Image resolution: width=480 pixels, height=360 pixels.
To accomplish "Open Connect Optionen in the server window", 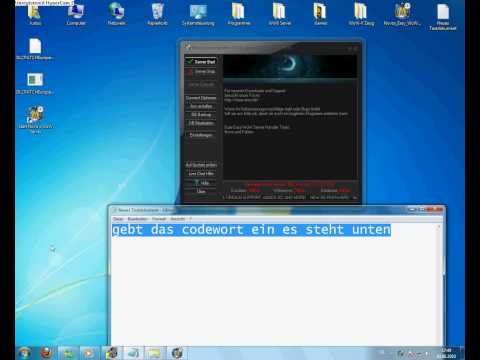I will click(201, 98).
